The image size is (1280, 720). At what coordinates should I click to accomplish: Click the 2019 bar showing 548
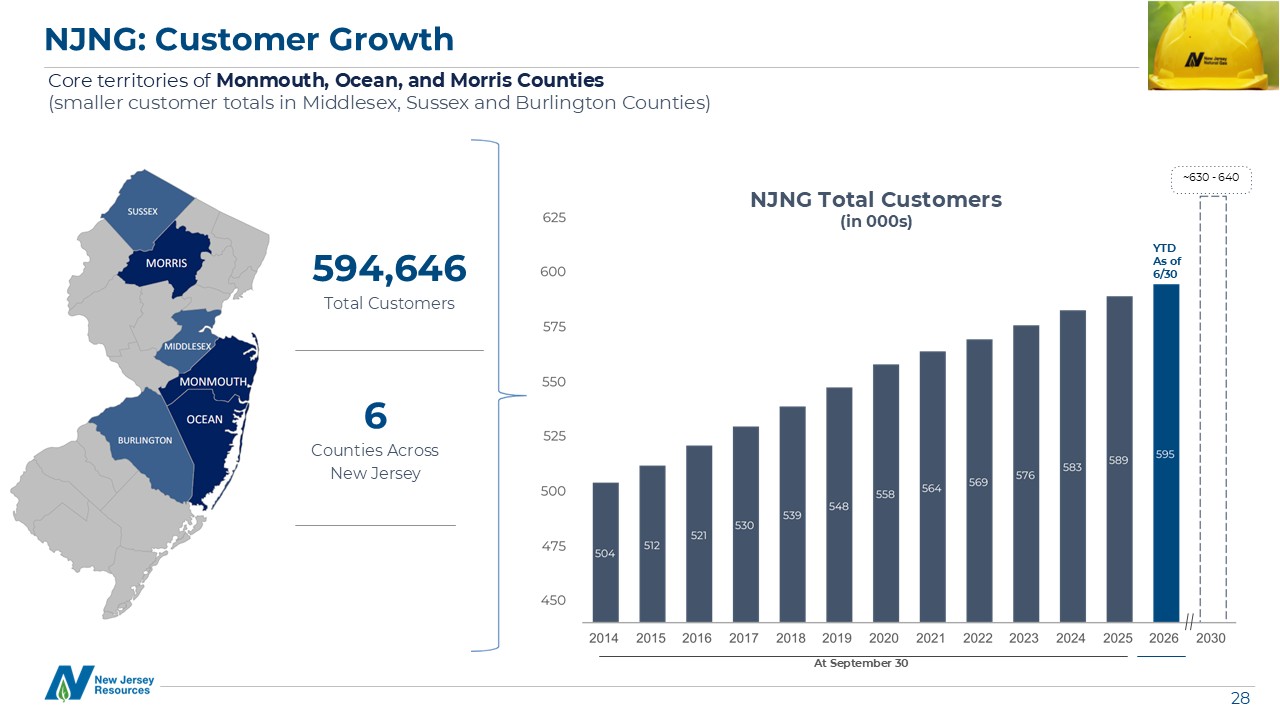(x=839, y=504)
